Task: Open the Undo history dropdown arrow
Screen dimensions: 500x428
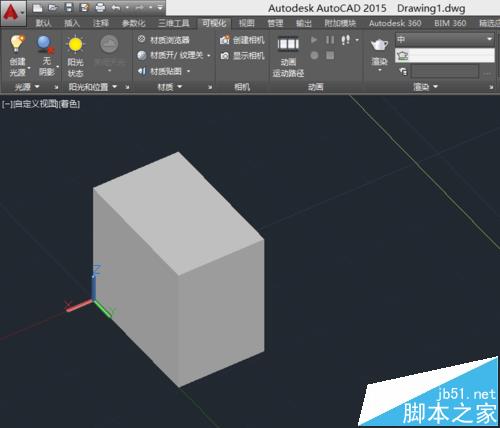Action: point(127,7)
